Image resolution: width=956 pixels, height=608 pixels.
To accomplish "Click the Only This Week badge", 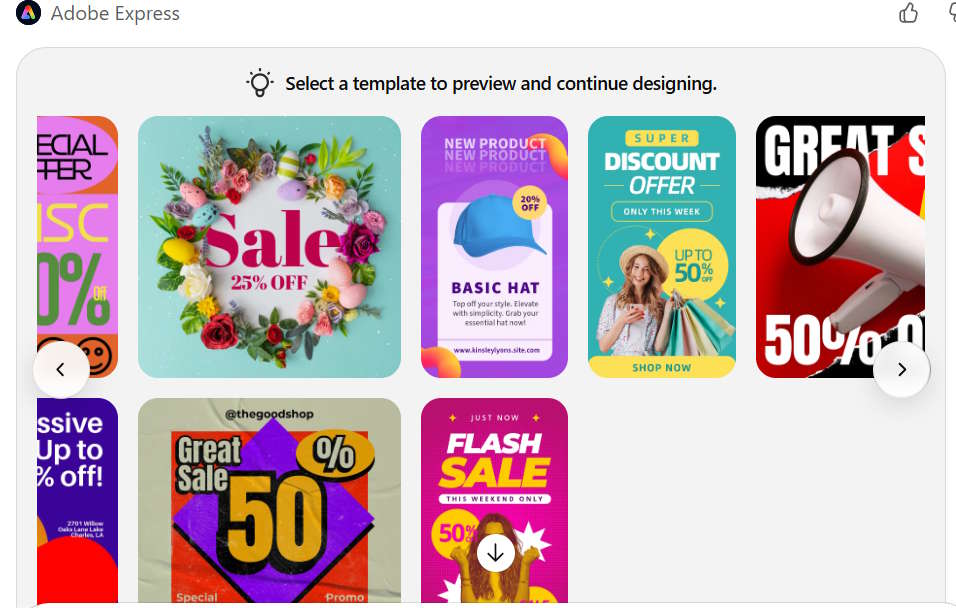I will (x=662, y=212).
